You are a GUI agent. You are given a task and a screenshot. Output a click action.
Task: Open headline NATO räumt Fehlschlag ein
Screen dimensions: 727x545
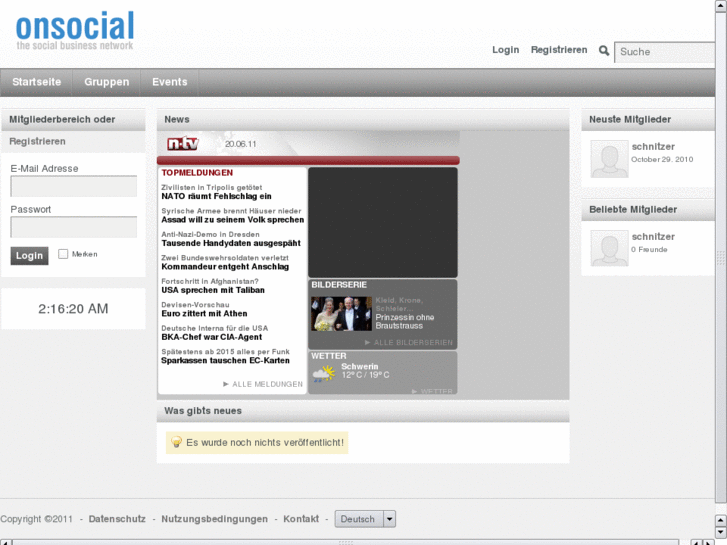(216, 196)
